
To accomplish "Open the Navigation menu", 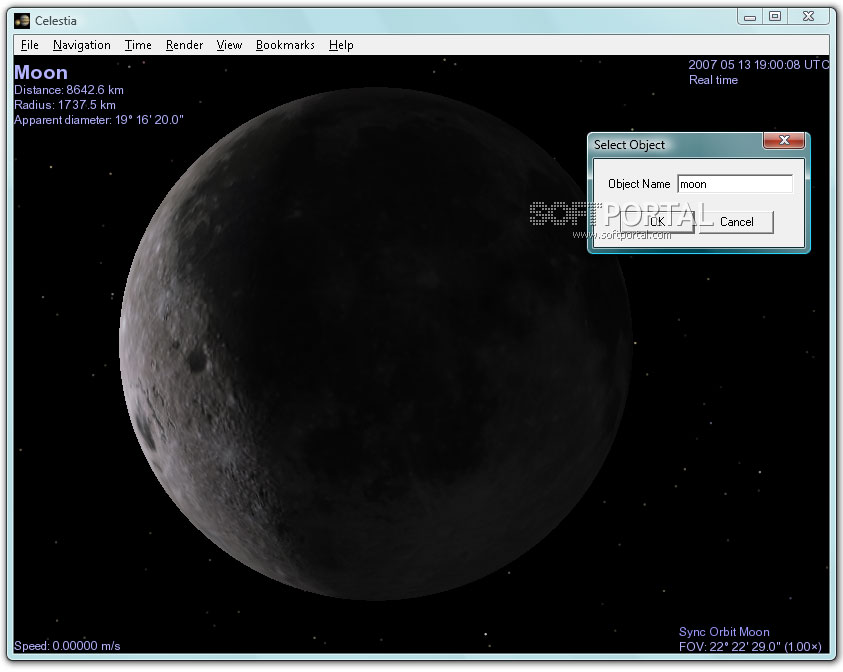I will tap(82, 45).
